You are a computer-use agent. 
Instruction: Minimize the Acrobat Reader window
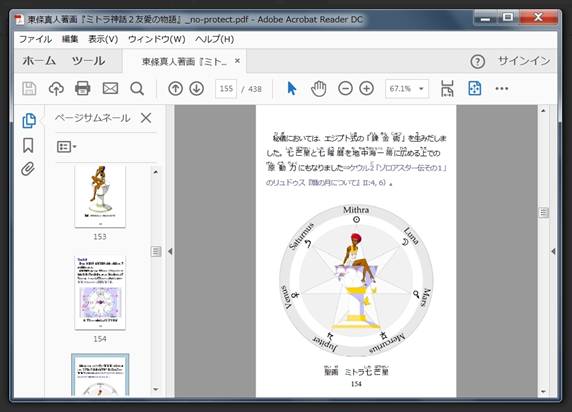[486, 18]
